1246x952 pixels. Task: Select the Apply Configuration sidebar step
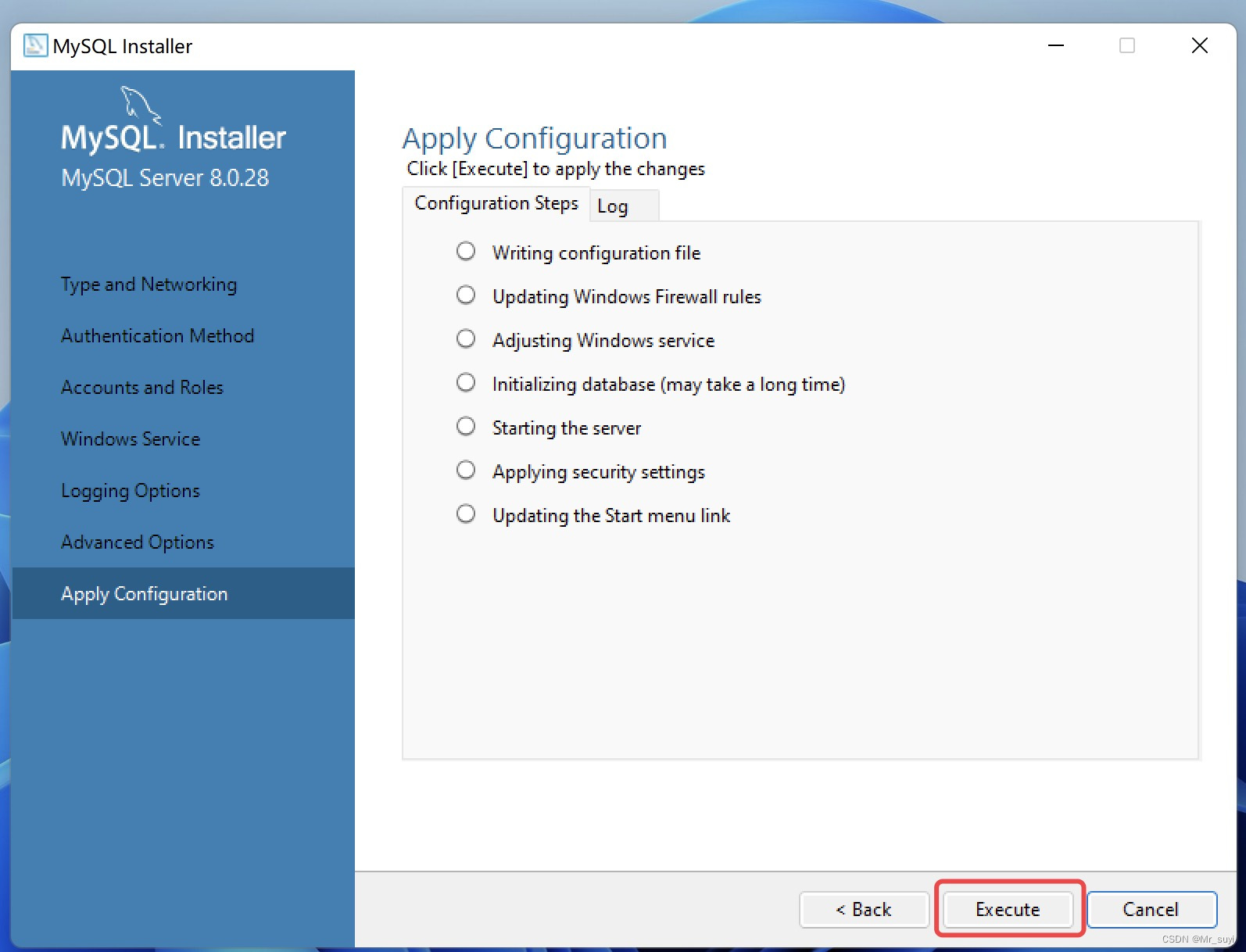(x=184, y=593)
